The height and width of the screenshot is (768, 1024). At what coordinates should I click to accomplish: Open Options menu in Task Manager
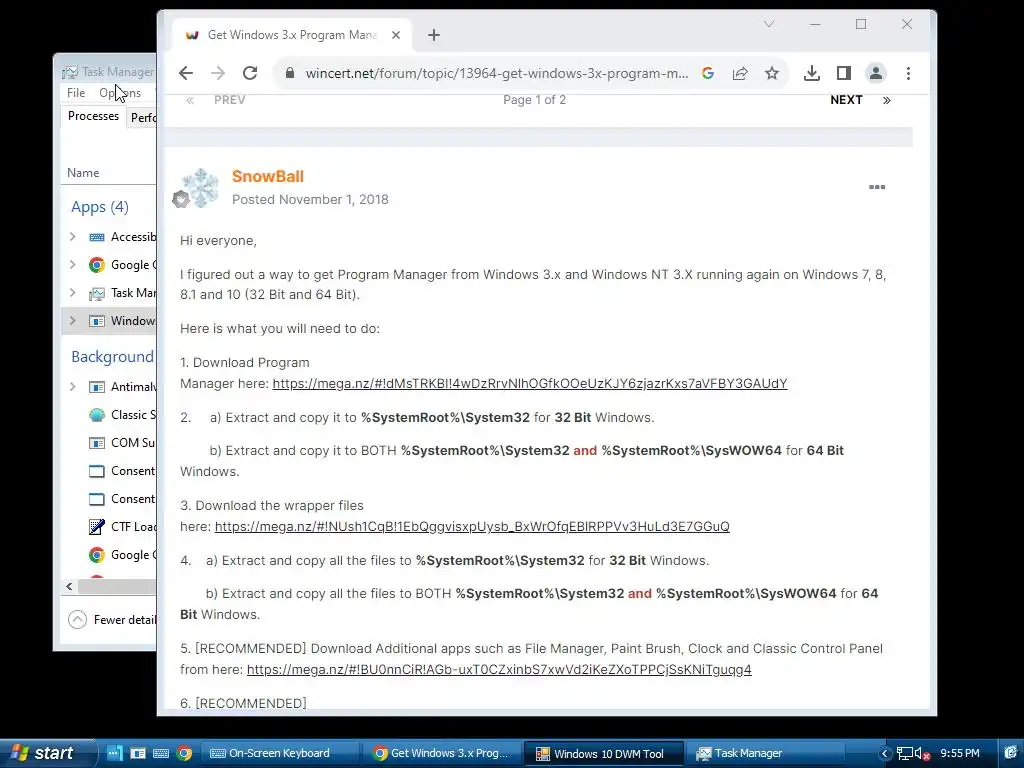pyautogui.click(x=120, y=93)
